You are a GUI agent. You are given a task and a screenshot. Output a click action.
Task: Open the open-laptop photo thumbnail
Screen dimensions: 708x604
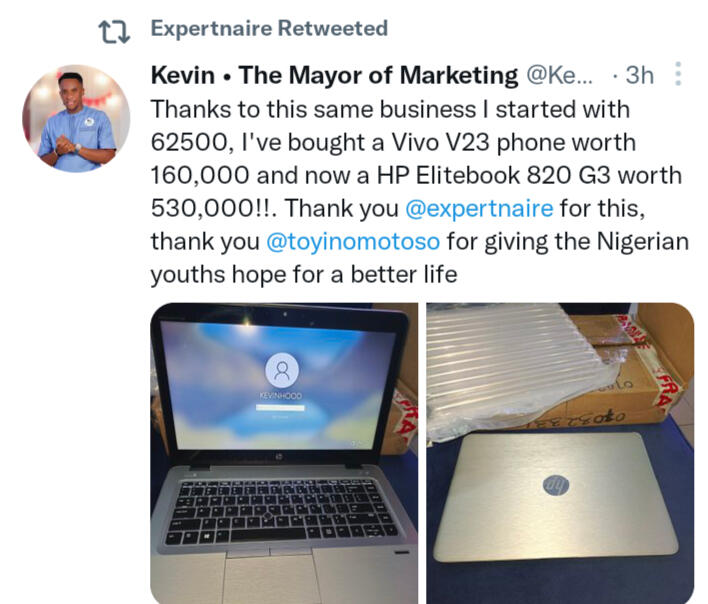click(284, 453)
